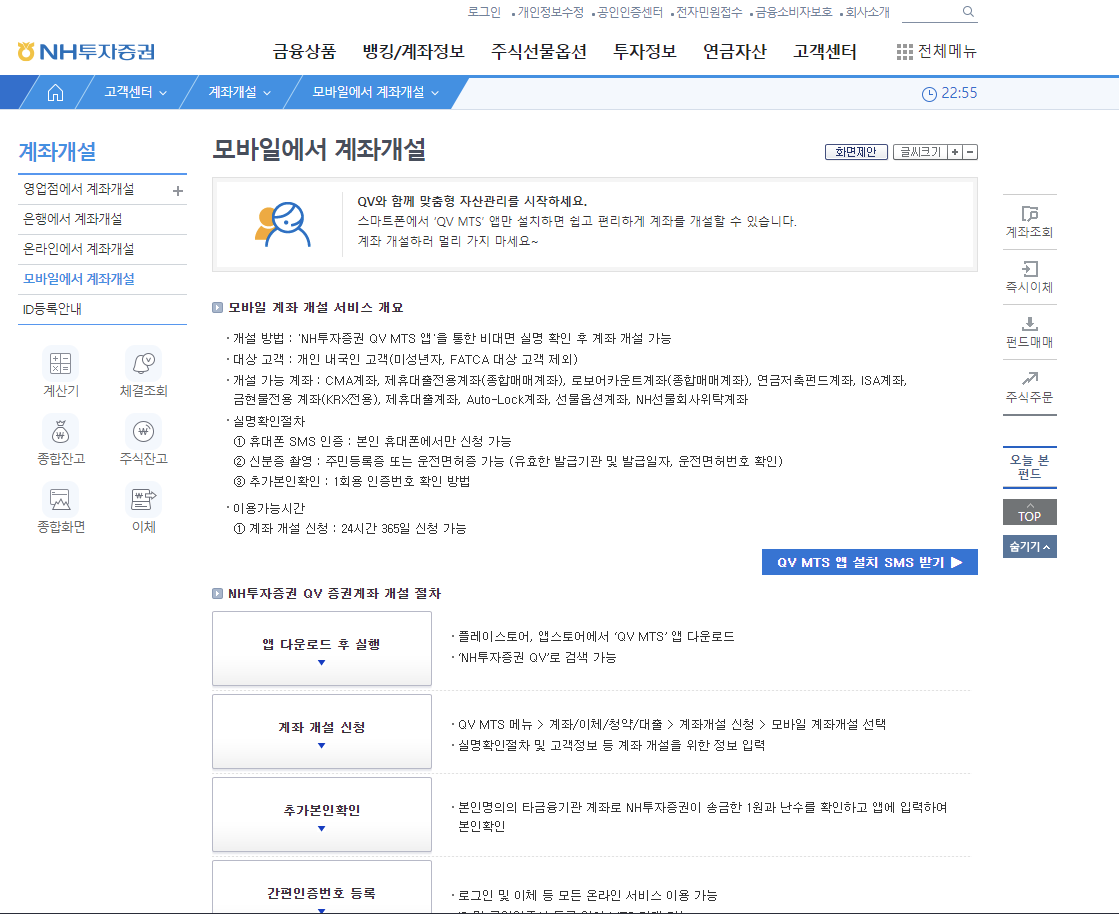
Task: Click 계좌조회 in right quick menu
Action: [x=1029, y=222]
